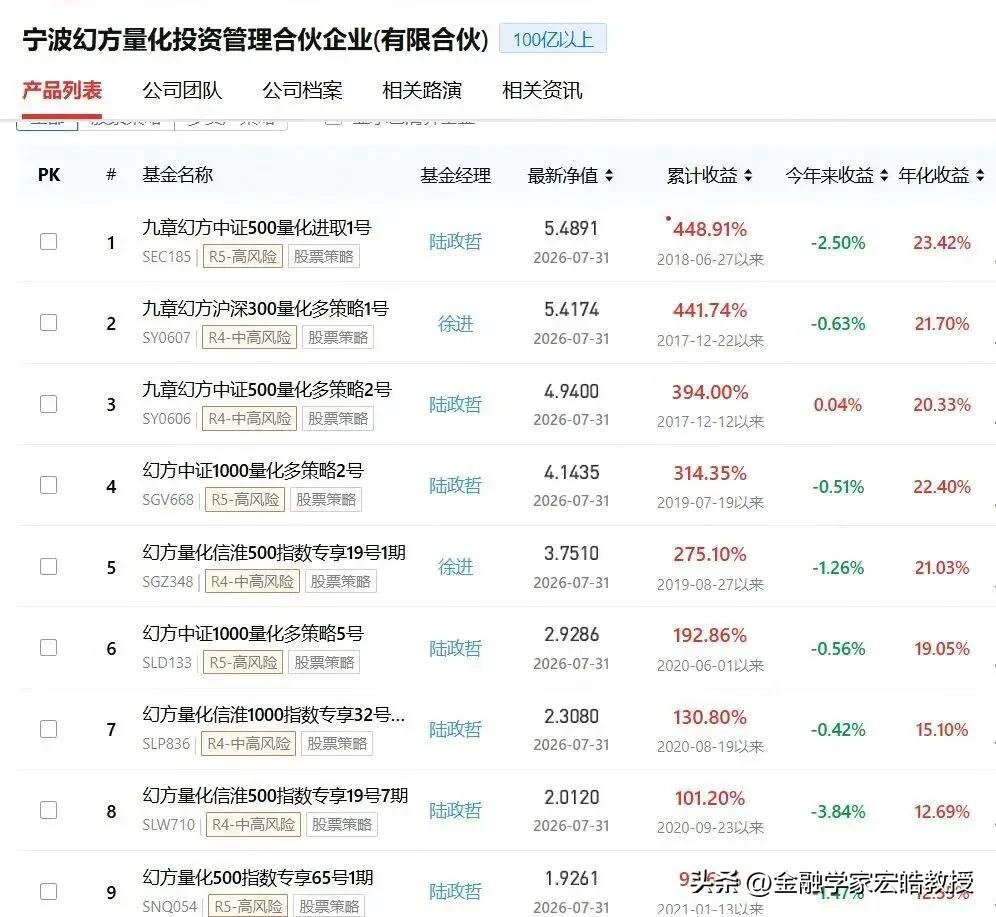The image size is (996, 917).
Task: Click R4-中高风险 tag beside SLW710
Action: pos(253,825)
